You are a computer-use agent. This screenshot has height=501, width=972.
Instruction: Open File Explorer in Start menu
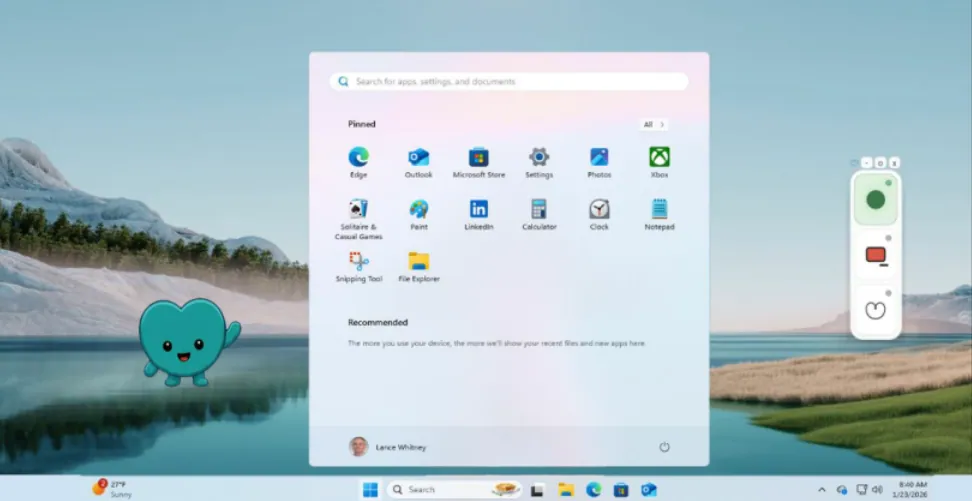(x=418, y=267)
